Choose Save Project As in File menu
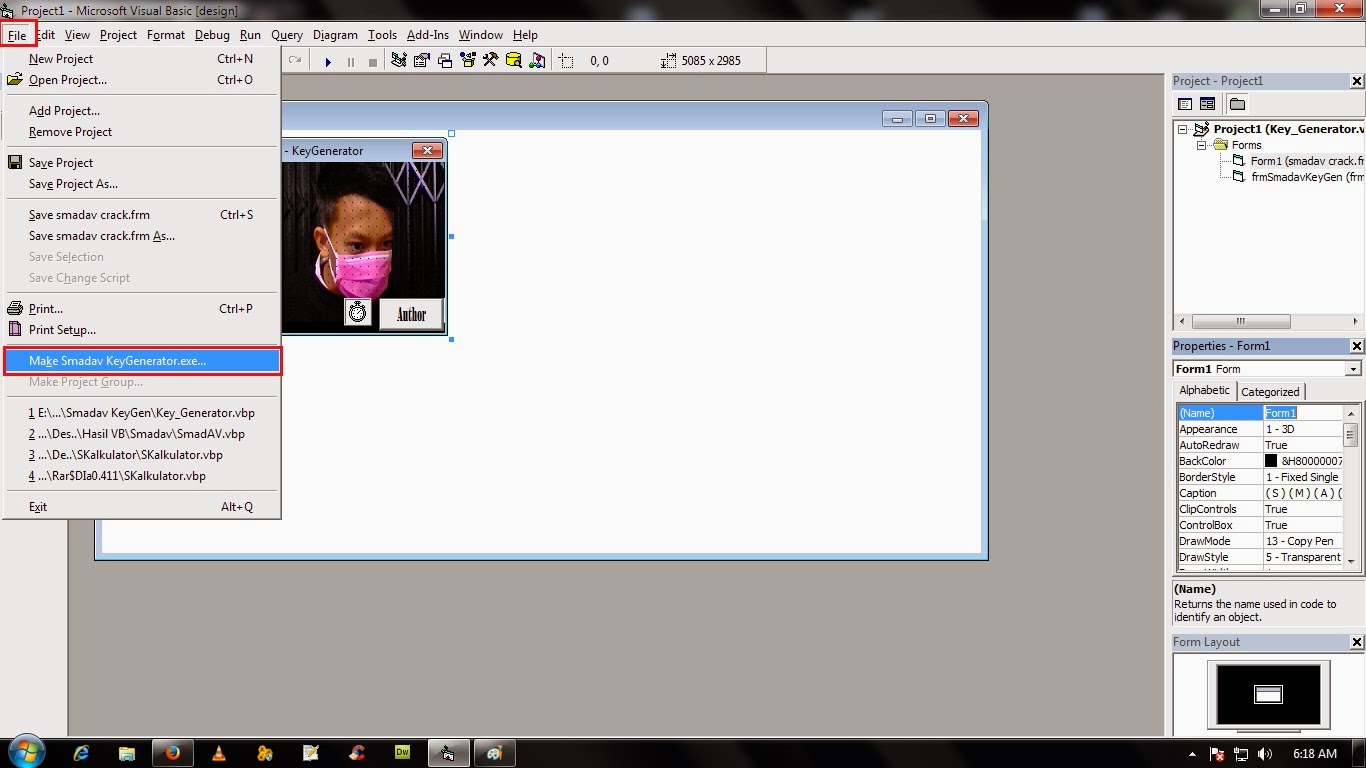 coord(142,184)
